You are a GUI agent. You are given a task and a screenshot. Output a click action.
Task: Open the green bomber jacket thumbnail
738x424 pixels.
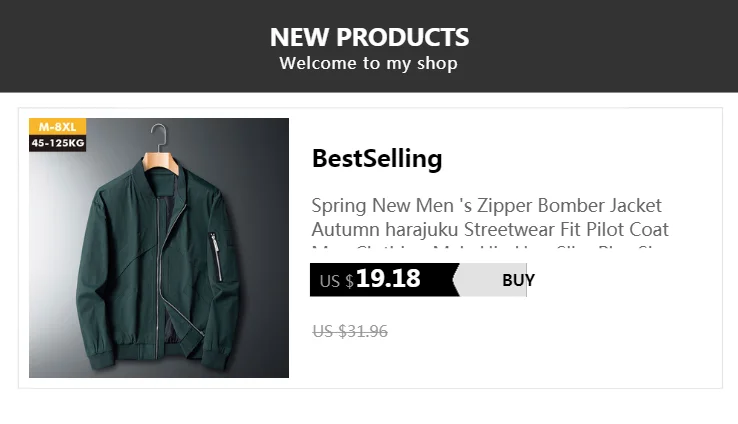point(159,248)
